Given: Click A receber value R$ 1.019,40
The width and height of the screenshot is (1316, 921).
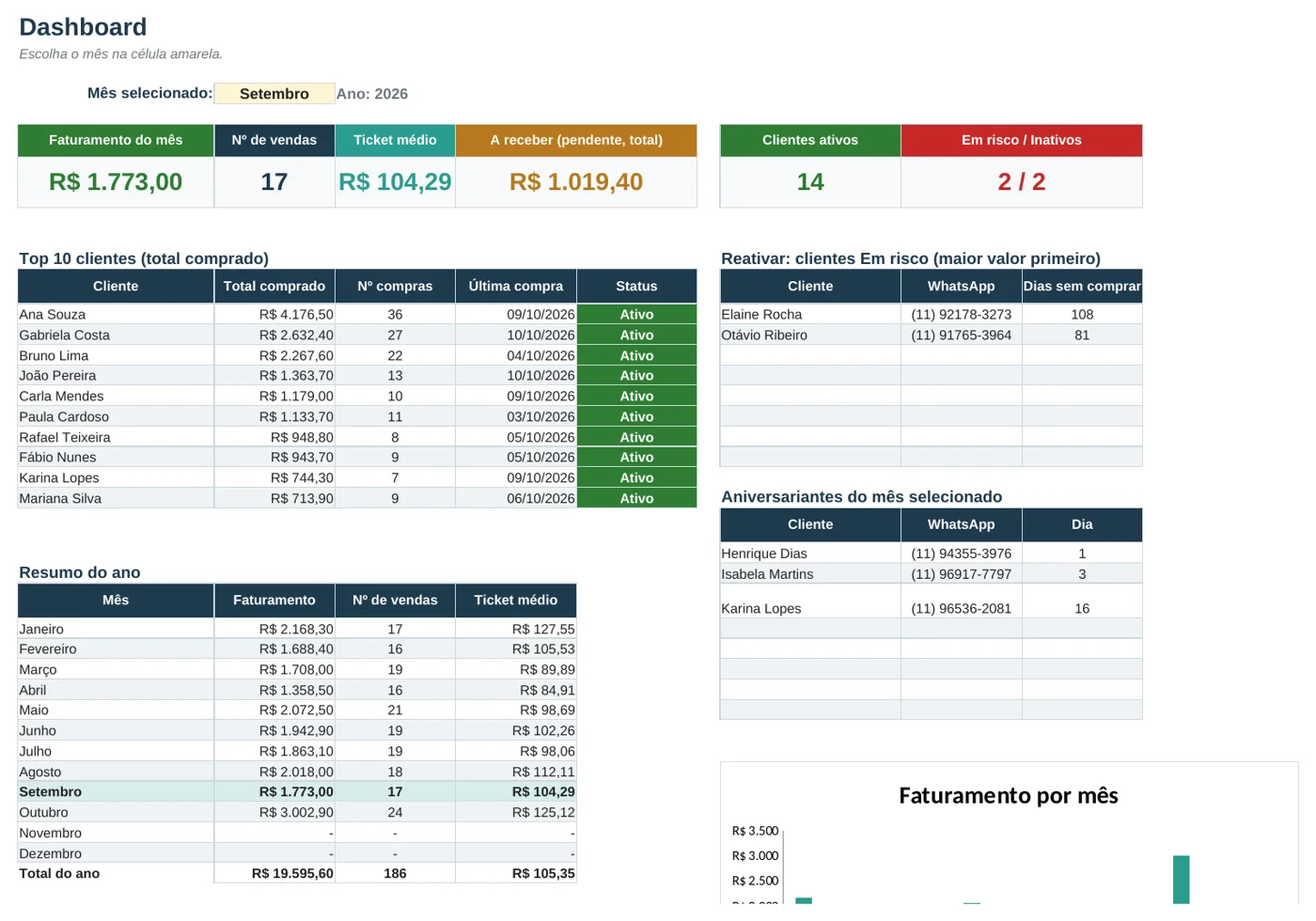Looking at the screenshot, I should click(x=576, y=181).
